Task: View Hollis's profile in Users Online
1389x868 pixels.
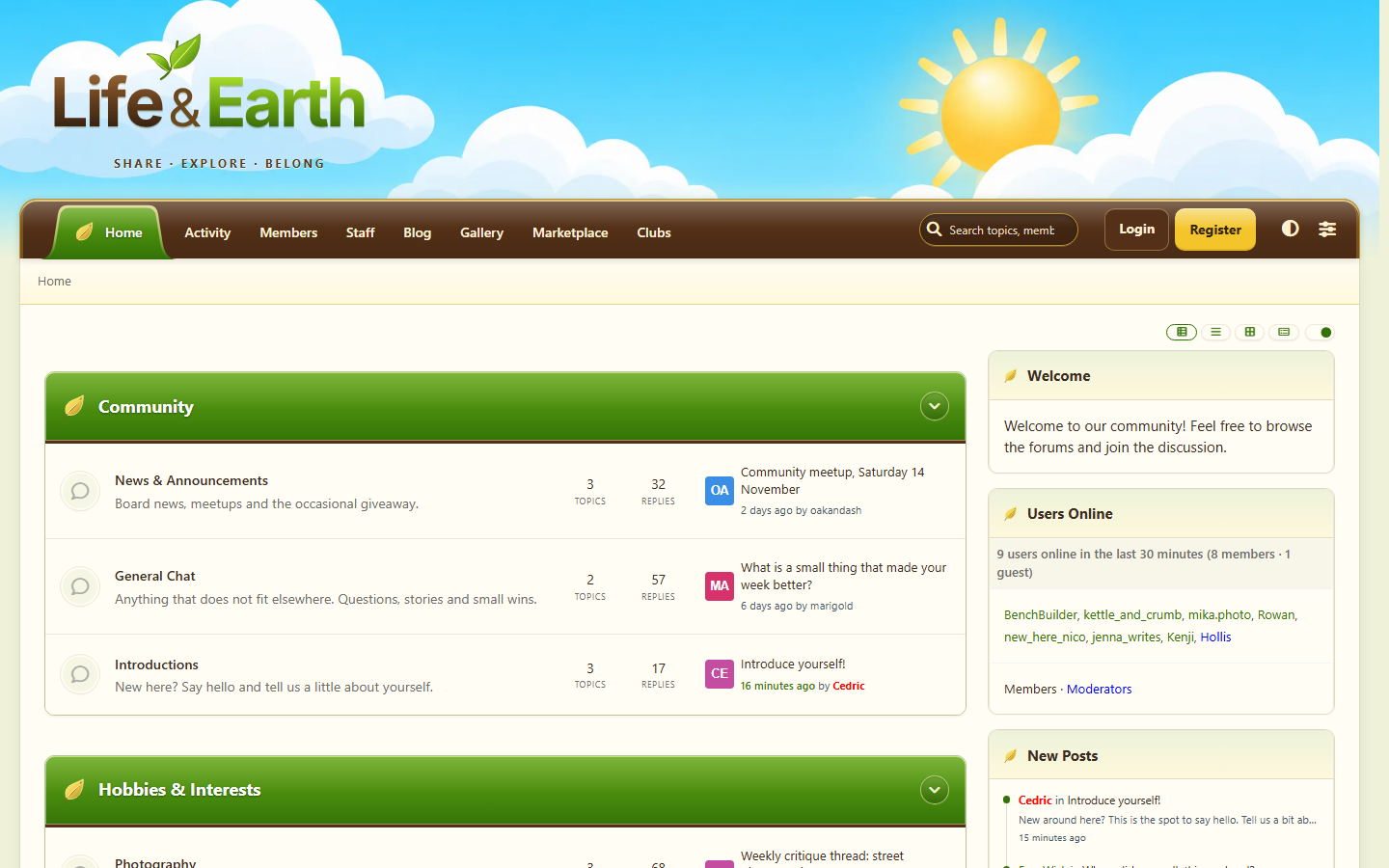Action: tap(1215, 637)
